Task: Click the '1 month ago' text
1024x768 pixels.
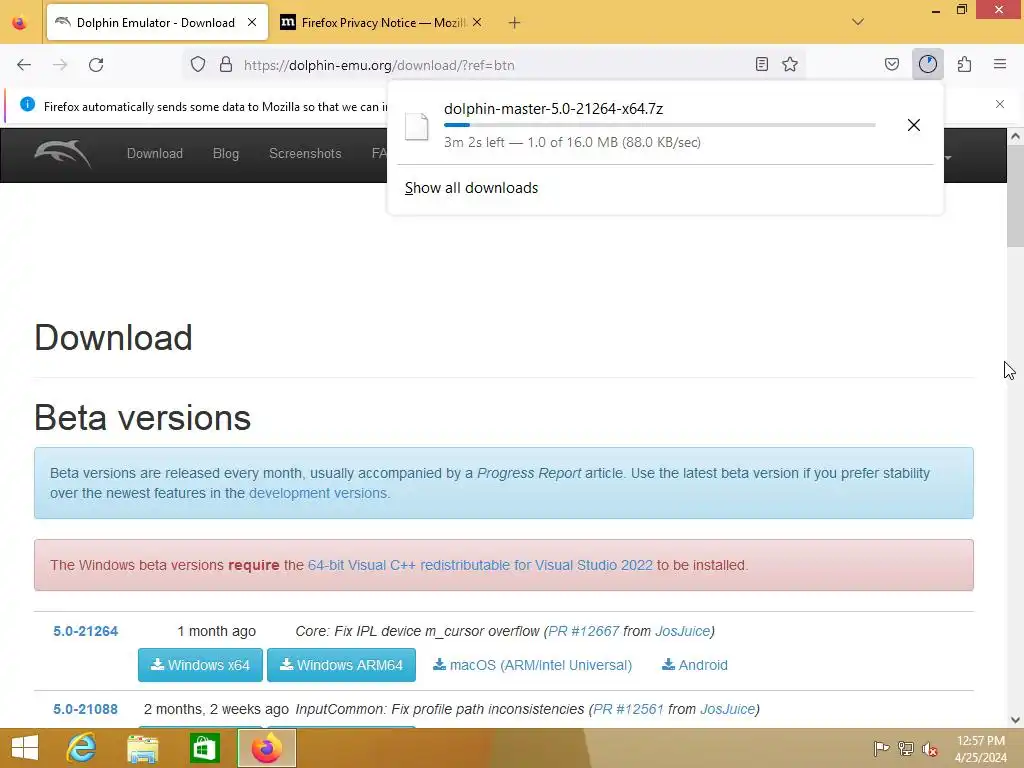Action: [x=216, y=631]
